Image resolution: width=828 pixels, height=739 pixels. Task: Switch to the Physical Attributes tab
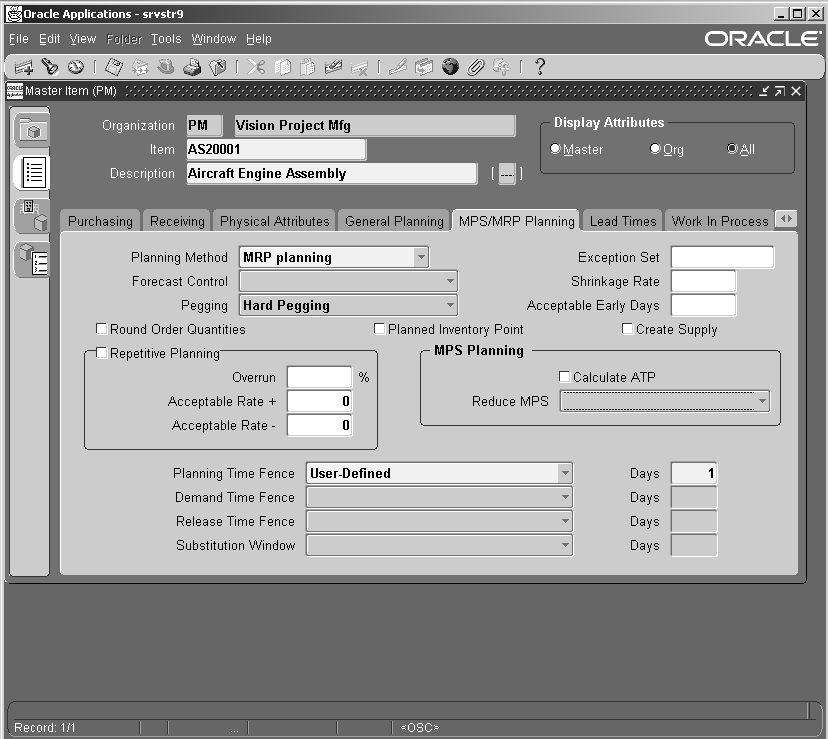(275, 221)
